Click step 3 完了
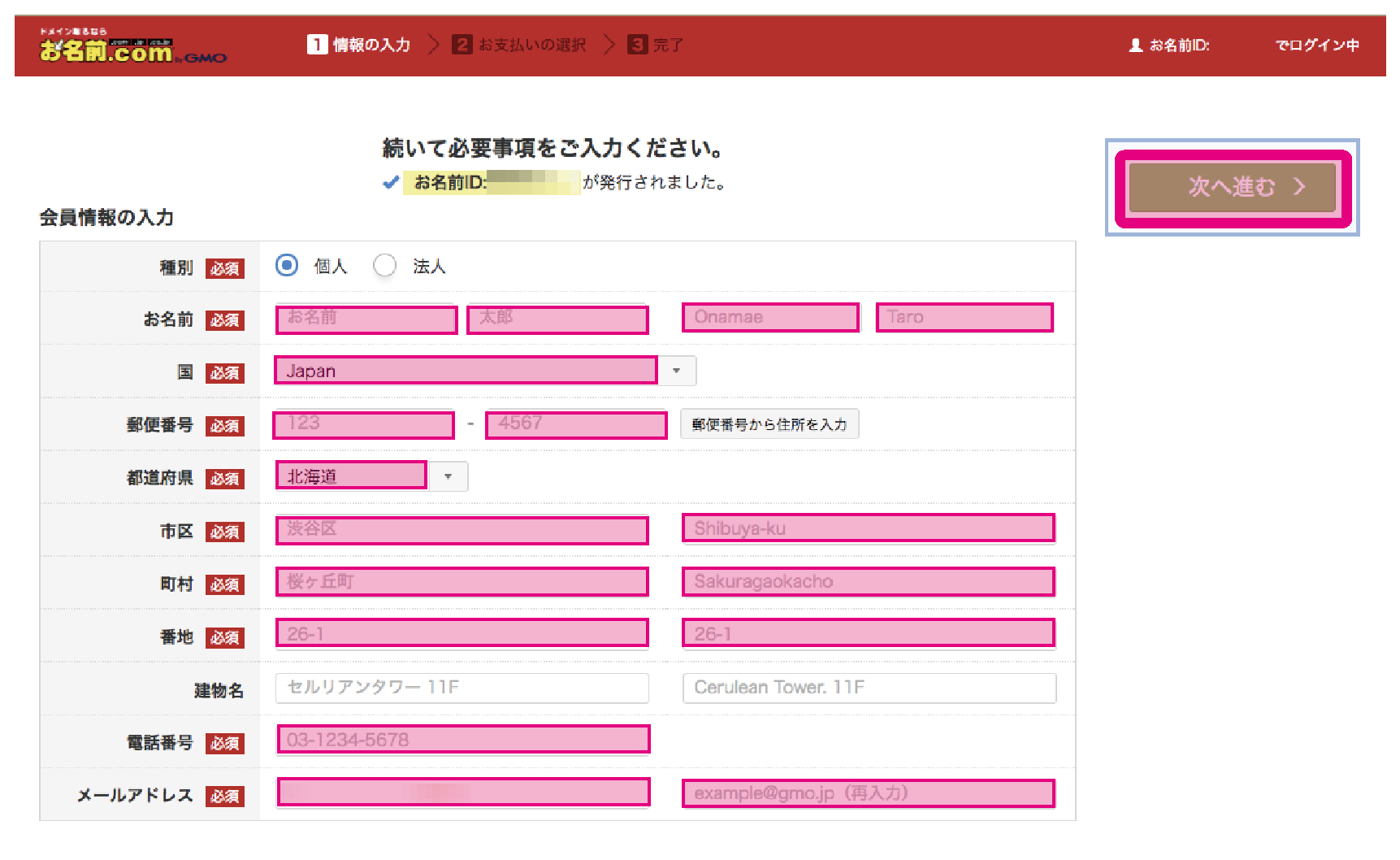The image size is (1400, 860). pos(656,45)
